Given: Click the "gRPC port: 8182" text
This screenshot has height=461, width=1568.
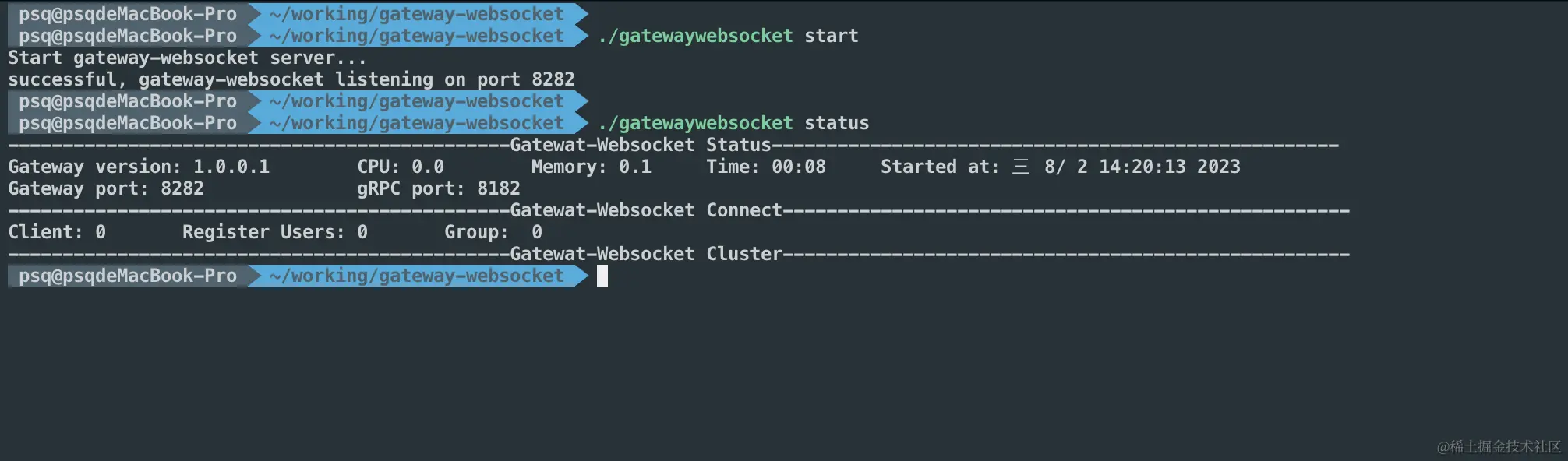Looking at the screenshot, I should pos(438,188).
